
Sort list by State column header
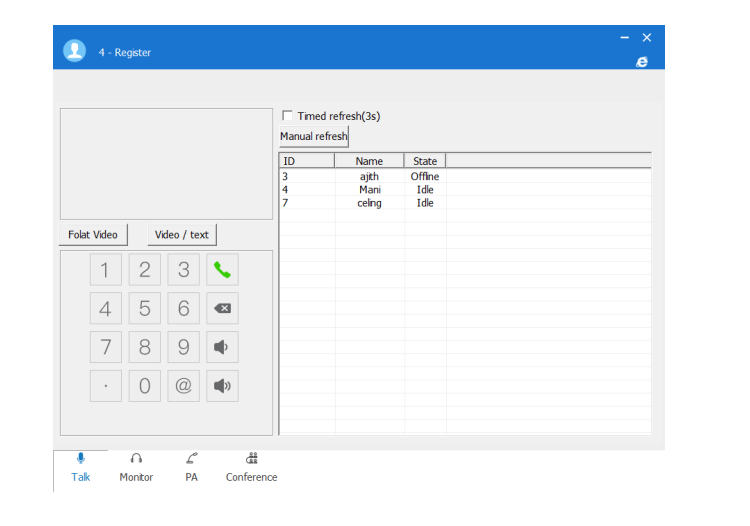pyautogui.click(x=425, y=161)
